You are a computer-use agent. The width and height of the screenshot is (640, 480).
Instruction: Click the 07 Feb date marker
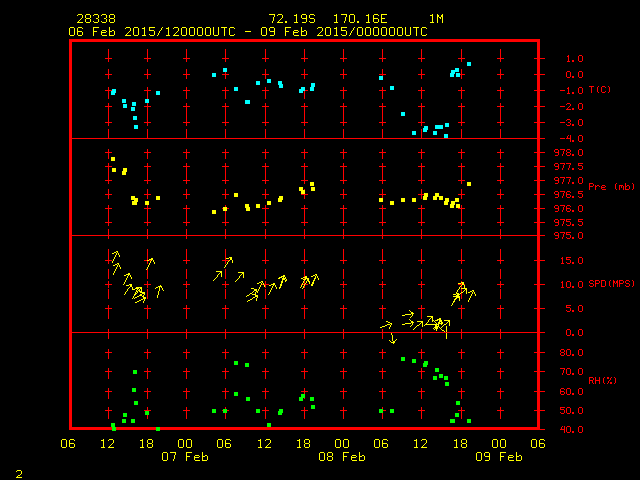tap(185, 456)
